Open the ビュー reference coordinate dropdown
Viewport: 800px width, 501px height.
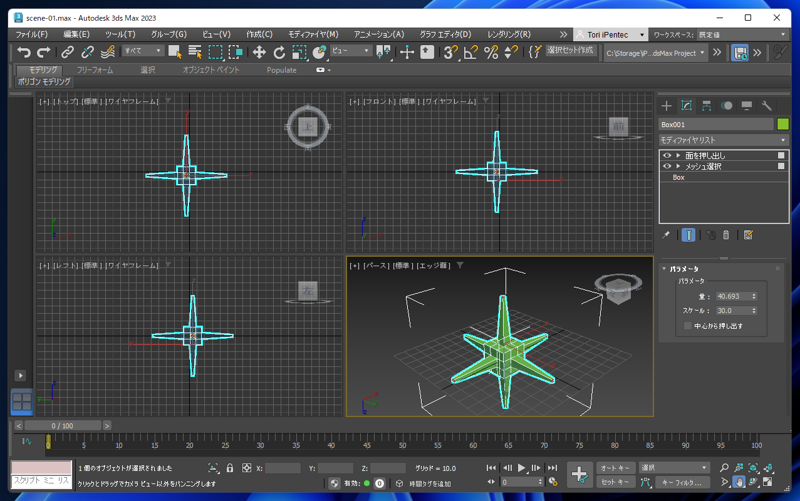click(x=351, y=51)
